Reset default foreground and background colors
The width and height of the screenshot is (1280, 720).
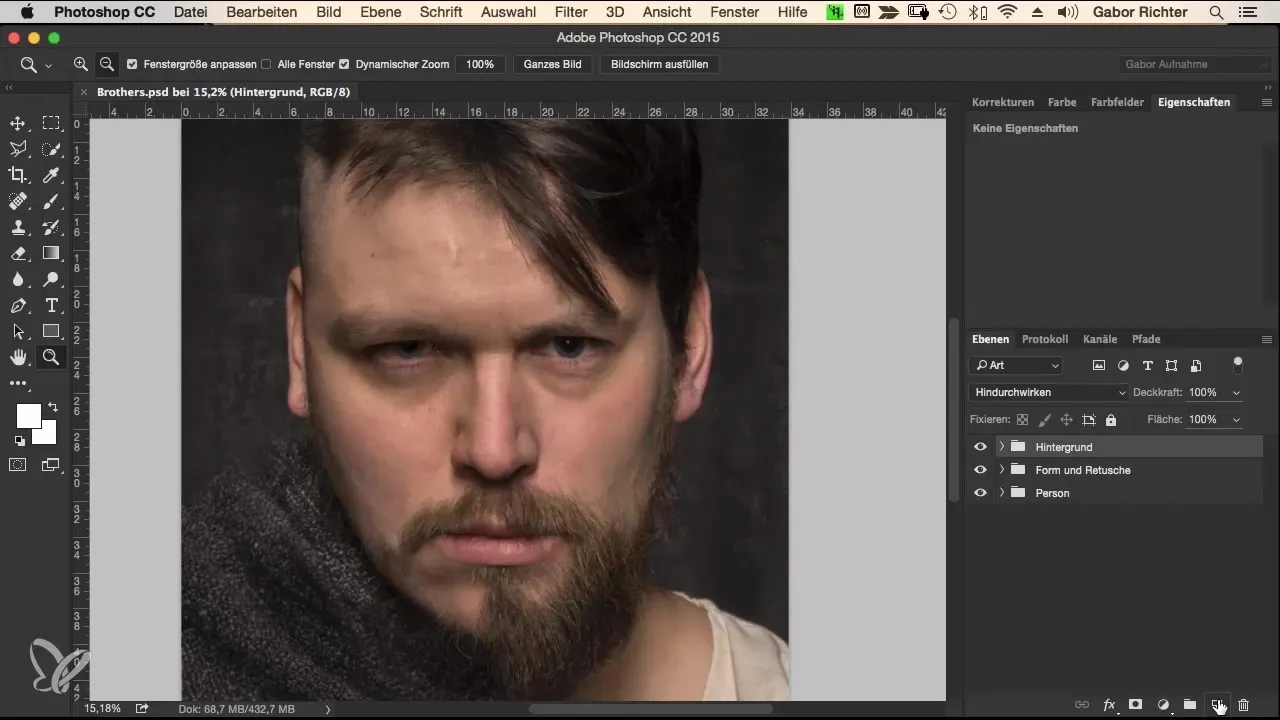coord(19,440)
